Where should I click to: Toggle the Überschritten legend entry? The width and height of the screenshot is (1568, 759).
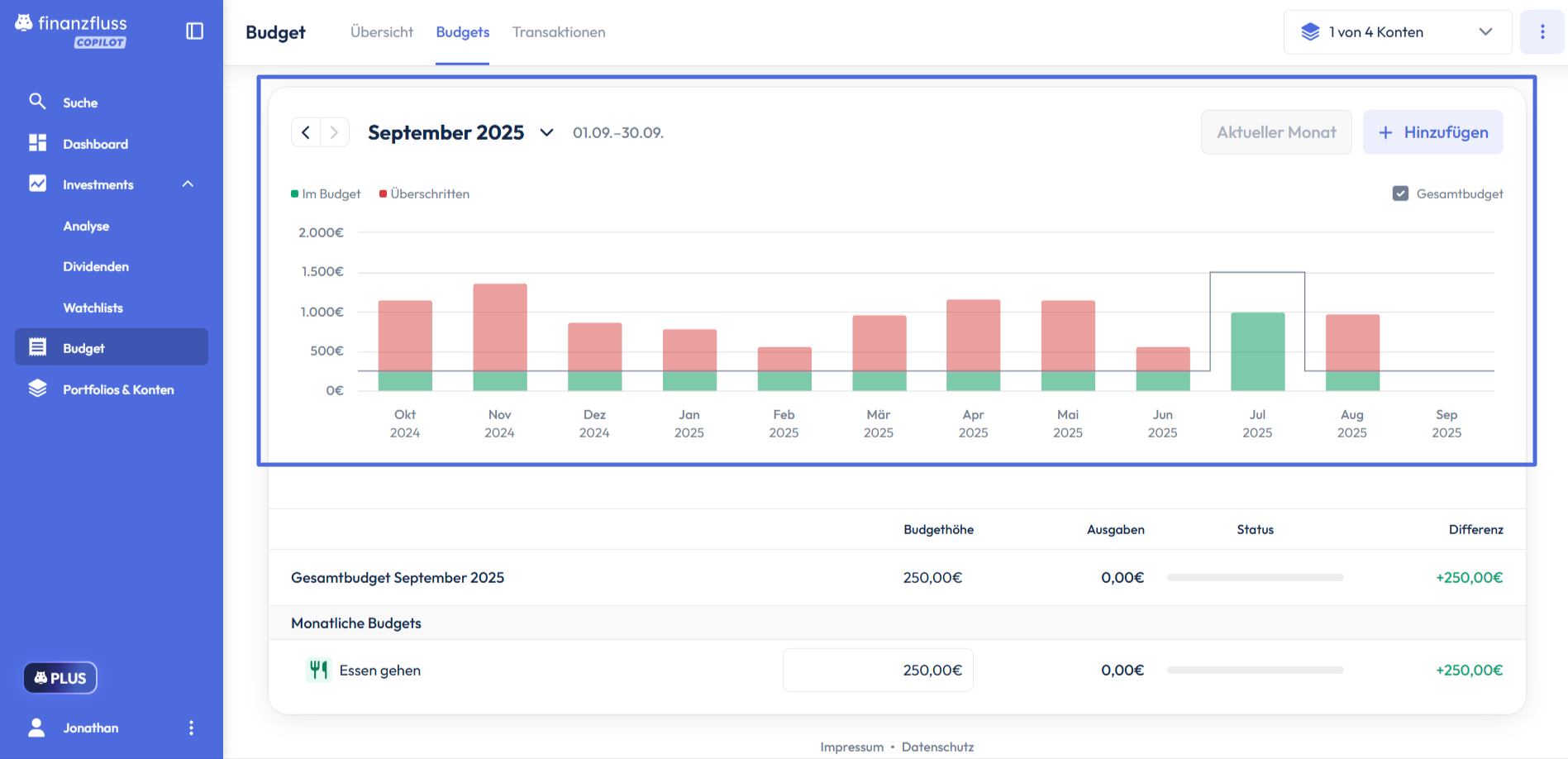point(425,193)
